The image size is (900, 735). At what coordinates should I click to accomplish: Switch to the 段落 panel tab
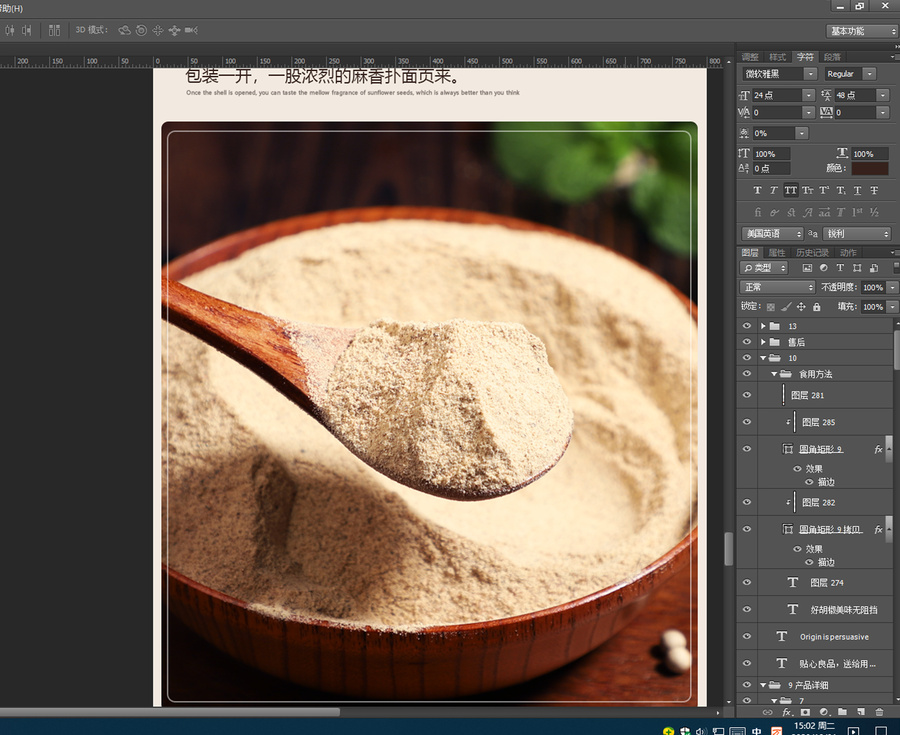click(x=832, y=57)
